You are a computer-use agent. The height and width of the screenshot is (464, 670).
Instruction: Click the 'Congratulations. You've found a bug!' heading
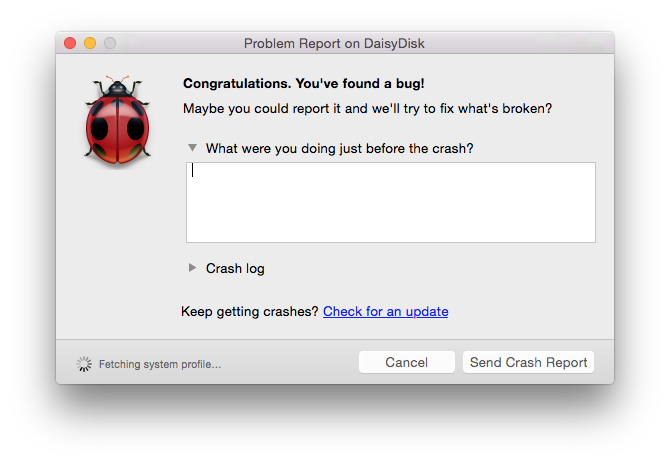point(304,83)
